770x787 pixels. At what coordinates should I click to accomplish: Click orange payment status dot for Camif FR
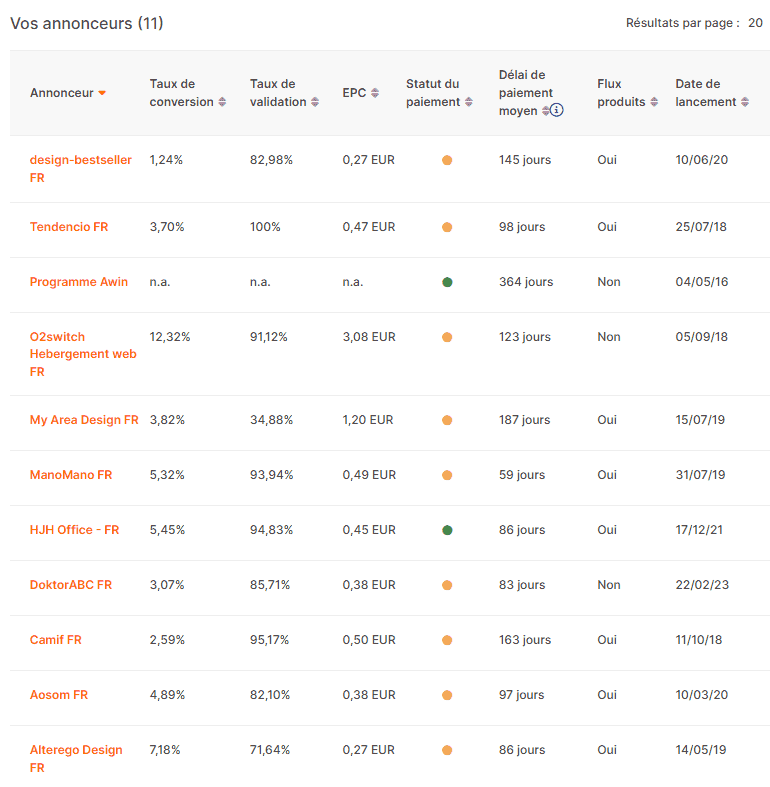(447, 640)
